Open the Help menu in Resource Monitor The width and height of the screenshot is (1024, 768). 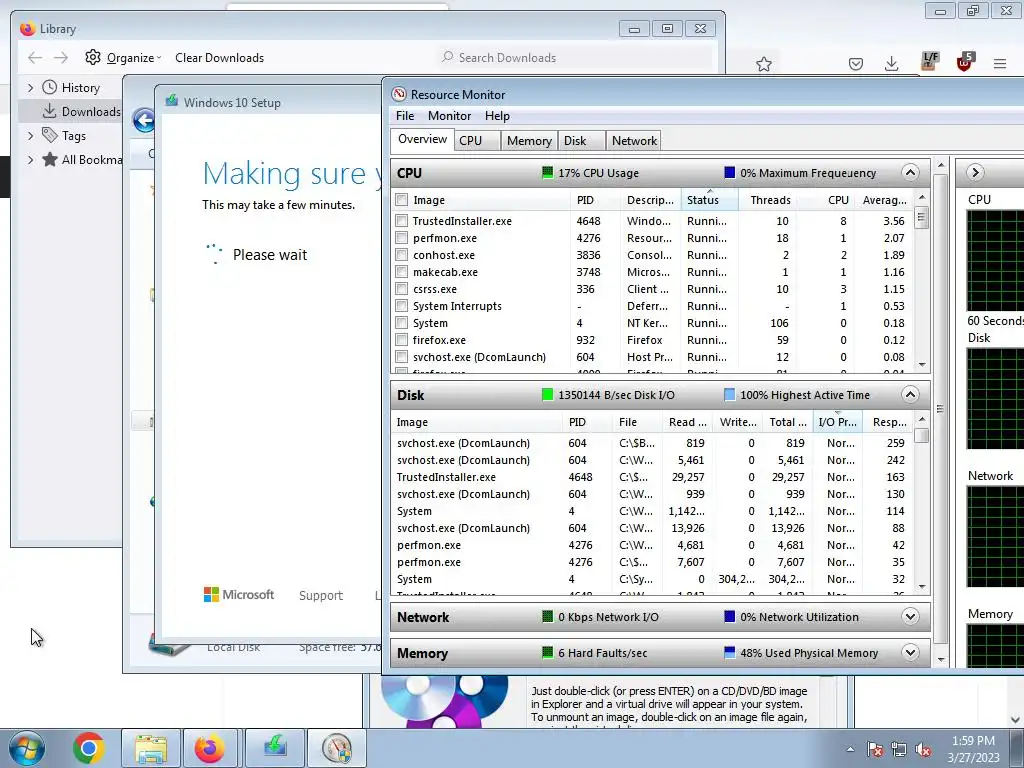pyautogui.click(x=497, y=116)
